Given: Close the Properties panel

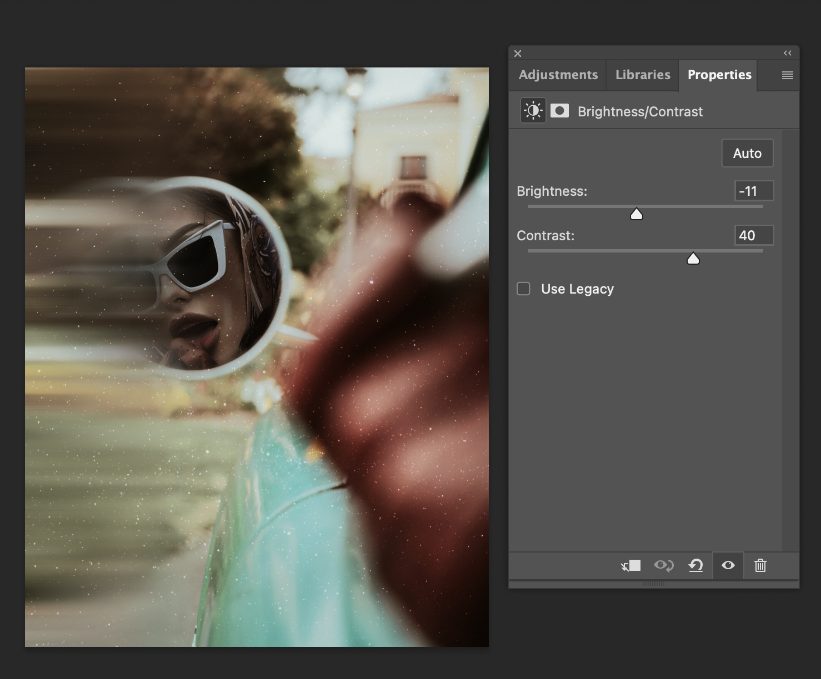Looking at the screenshot, I should pos(517,53).
